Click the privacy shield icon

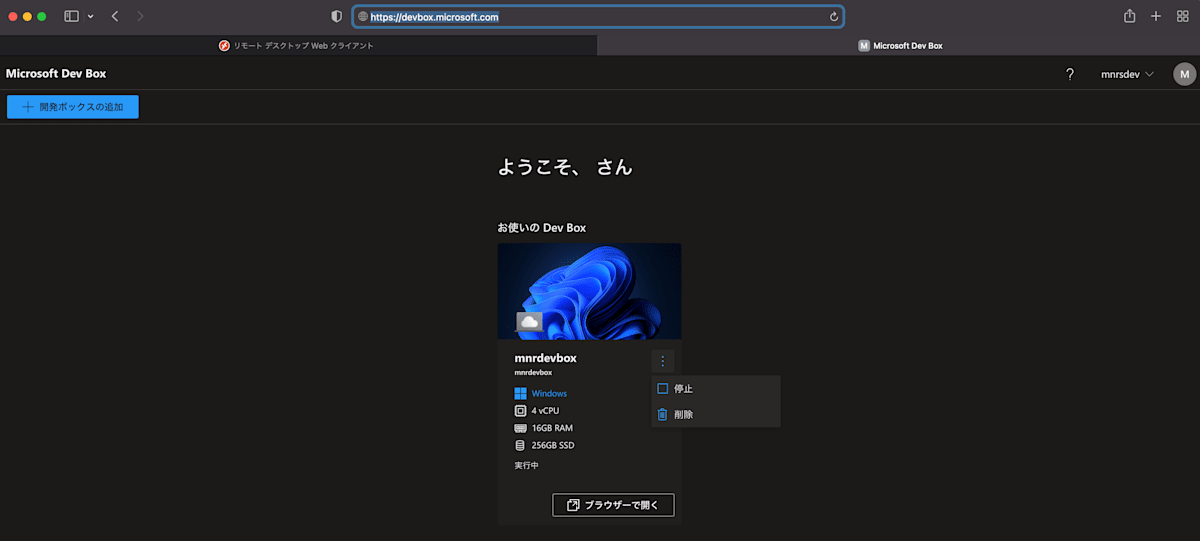click(x=337, y=16)
